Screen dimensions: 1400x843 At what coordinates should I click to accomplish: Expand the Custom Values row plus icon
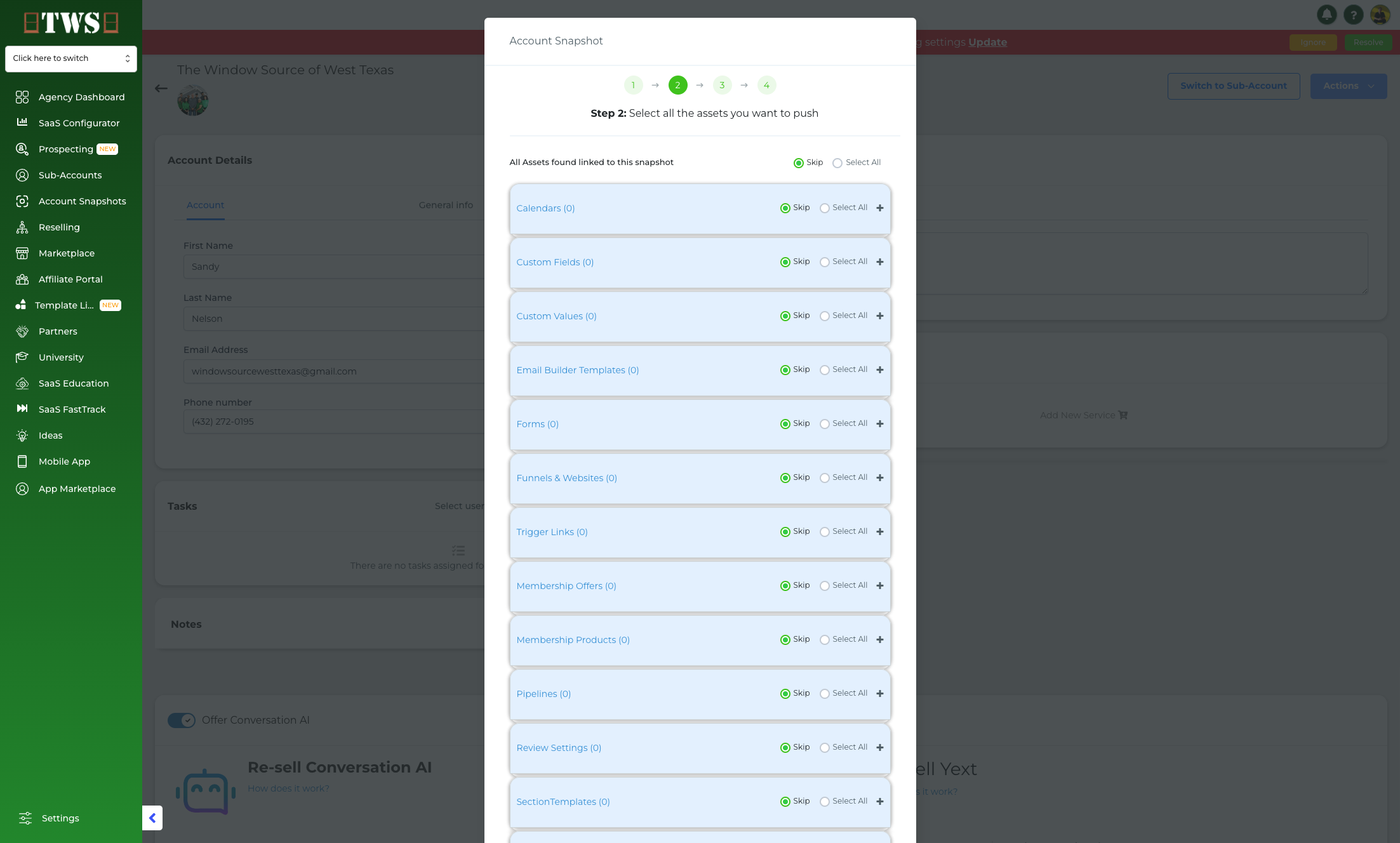tap(880, 316)
